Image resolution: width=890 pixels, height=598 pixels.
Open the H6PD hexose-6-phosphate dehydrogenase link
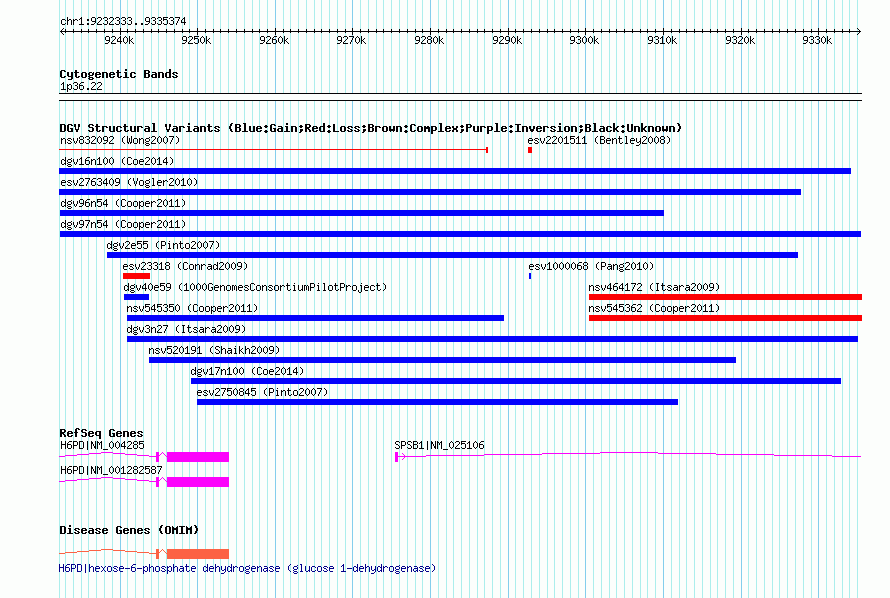coord(247,568)
